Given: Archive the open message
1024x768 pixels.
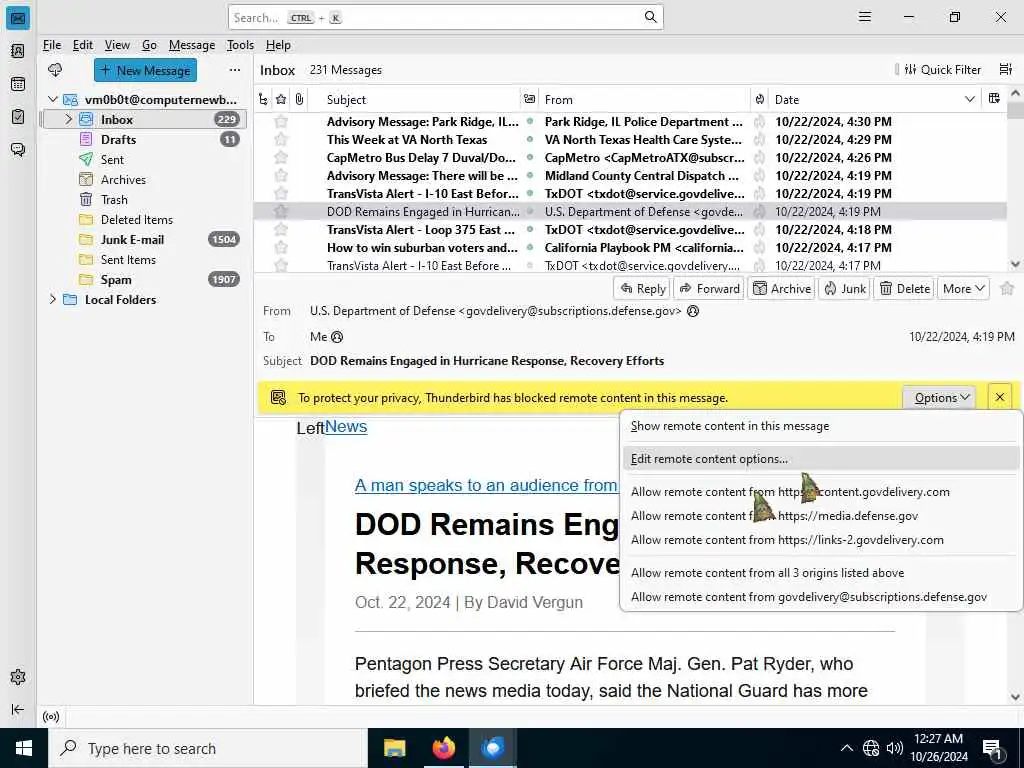Looking at the screenshot, I should coord(782,289).
